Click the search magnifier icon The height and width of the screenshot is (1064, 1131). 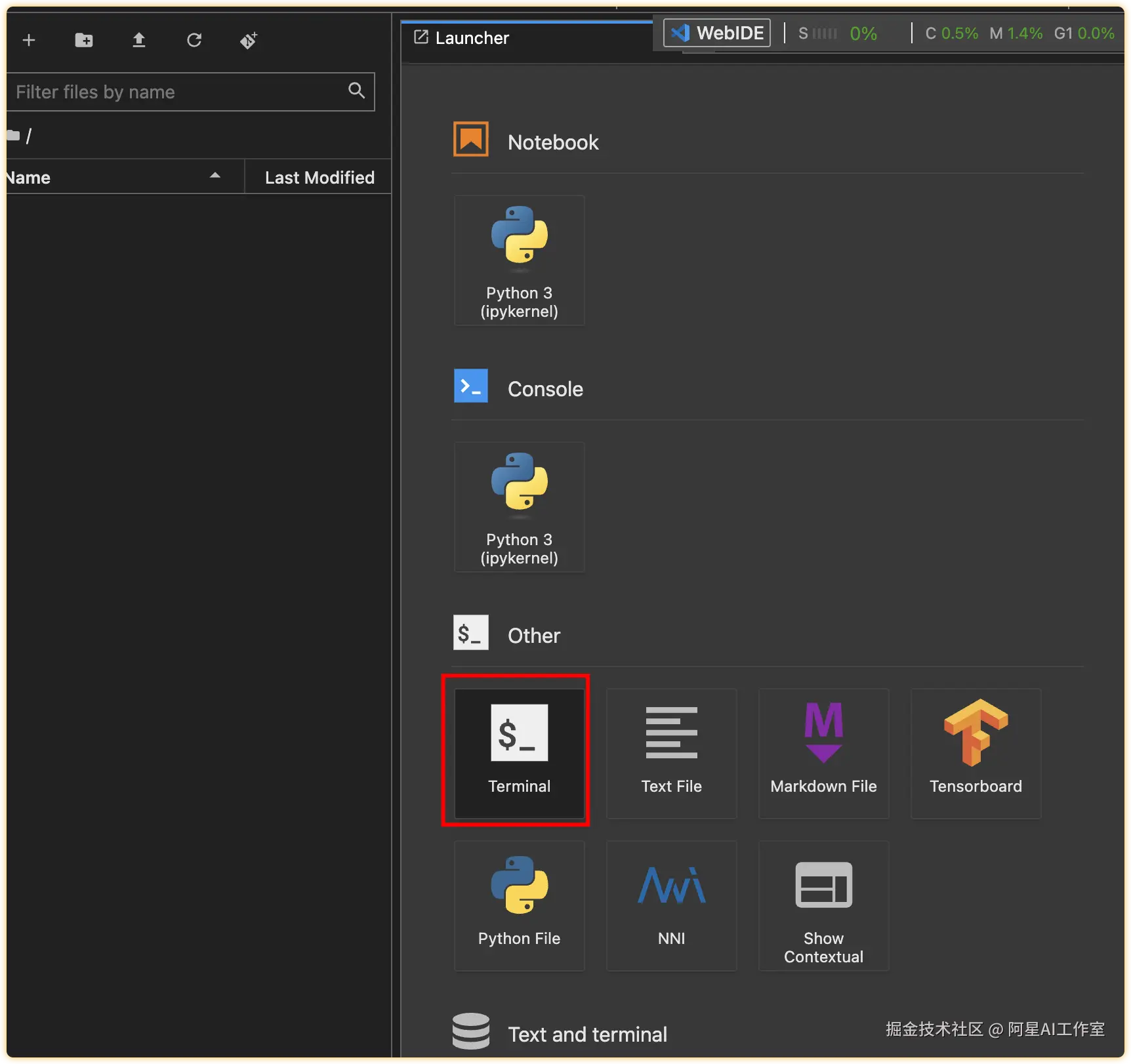[357, 91]
